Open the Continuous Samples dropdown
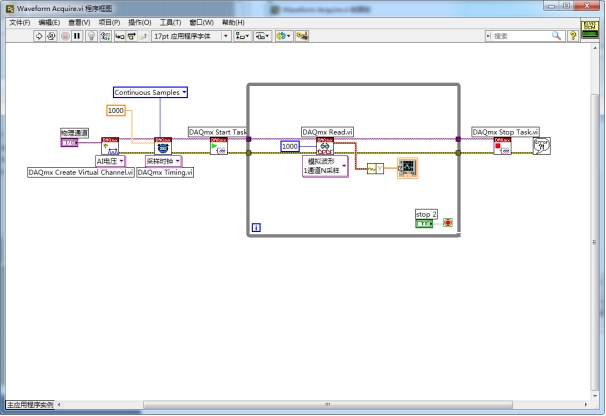Viewport: 606px width, 416px height. pyautogui.click(x=150, y=92)
